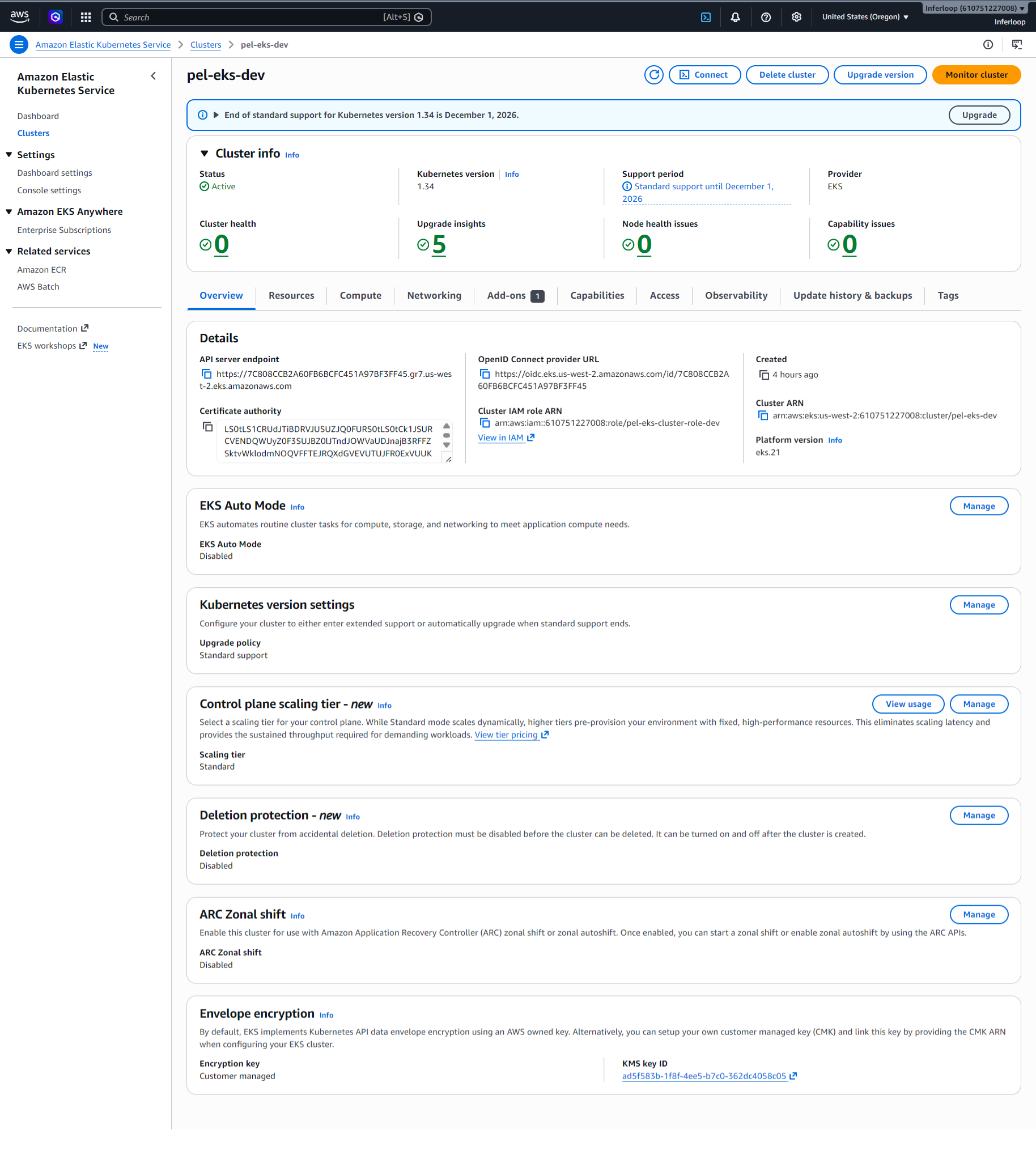The width and height of the screenshot is (1036, 1150).
Task: Copy the Created timestamp
Action: 764,375
